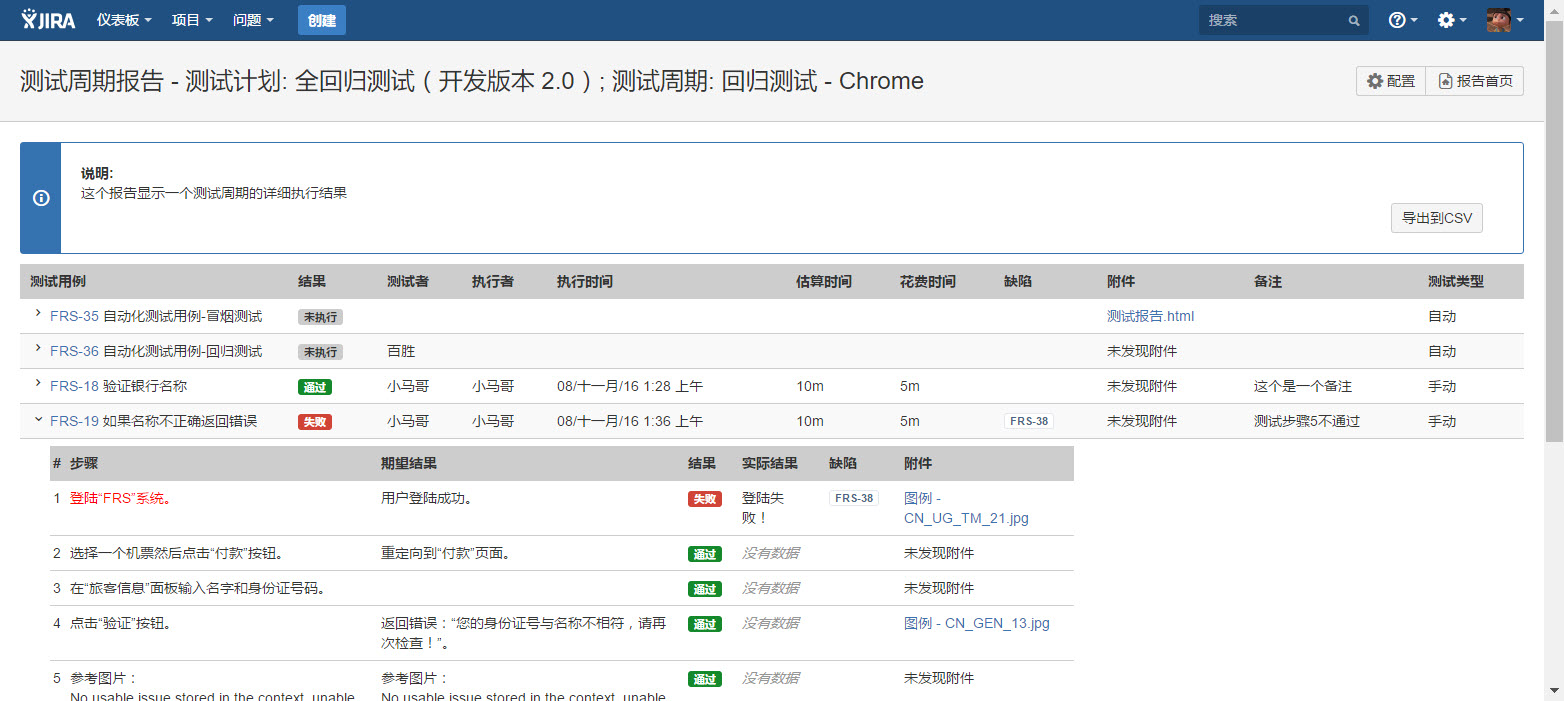This screenshot has width=1564, height=701.
Task: Click the 创建 button
Action: [322, 20]
